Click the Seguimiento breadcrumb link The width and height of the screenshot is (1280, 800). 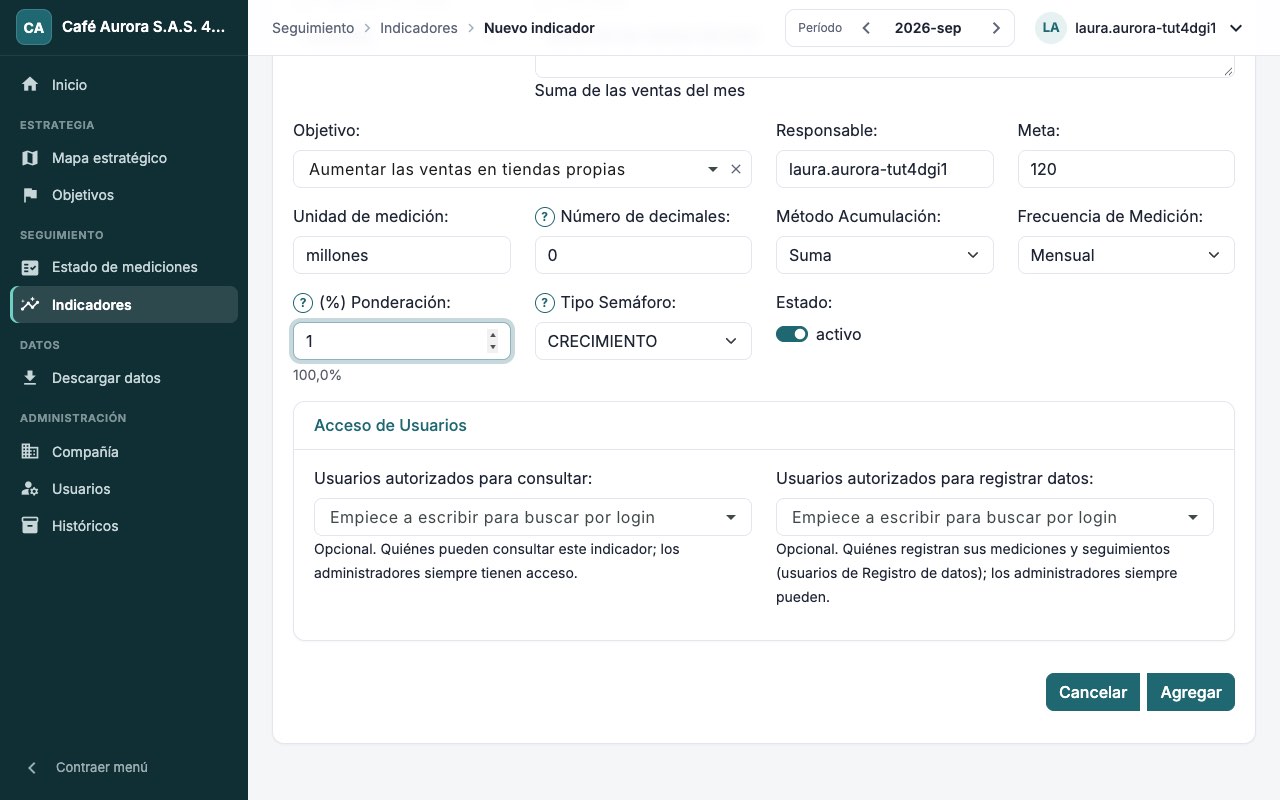click(x=313, y=28)
